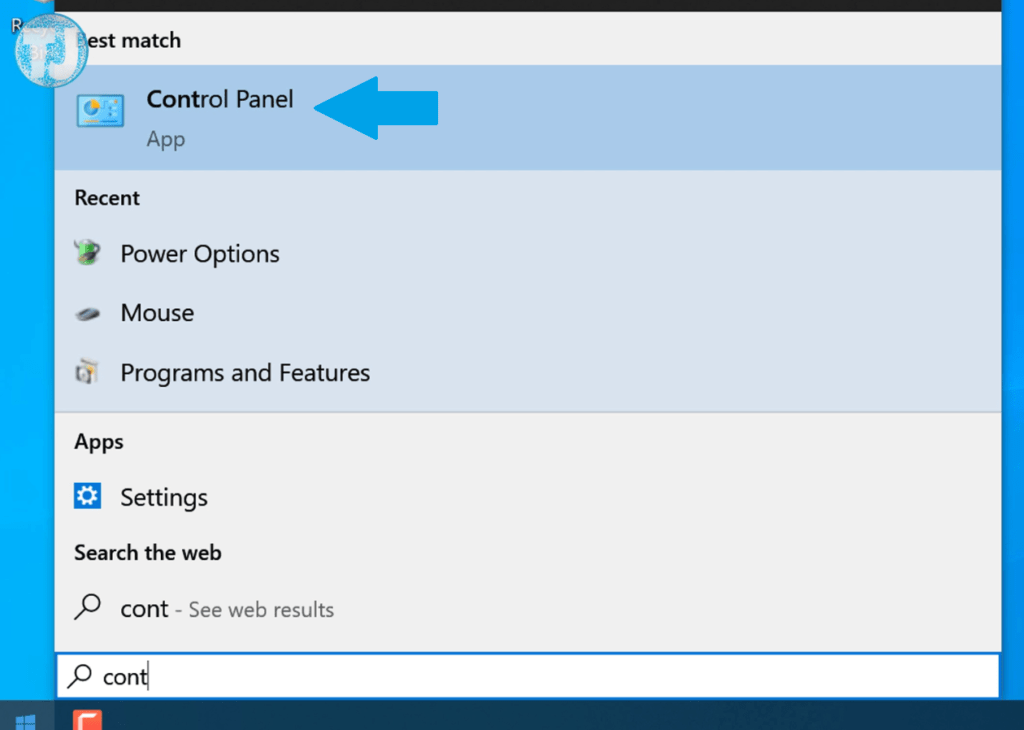Click the magnifier icon inside search box

coord(80,676)
